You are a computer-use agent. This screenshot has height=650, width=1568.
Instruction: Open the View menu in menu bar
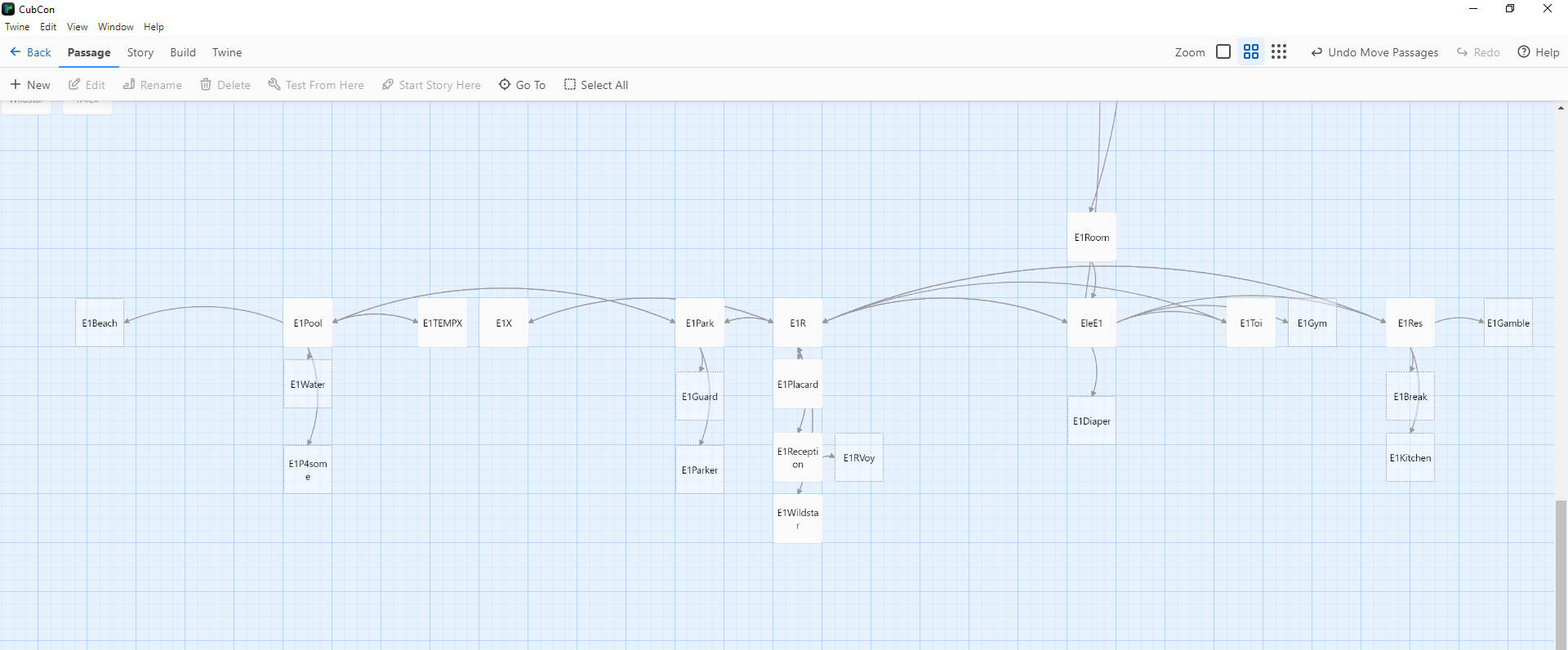(78, 27)
